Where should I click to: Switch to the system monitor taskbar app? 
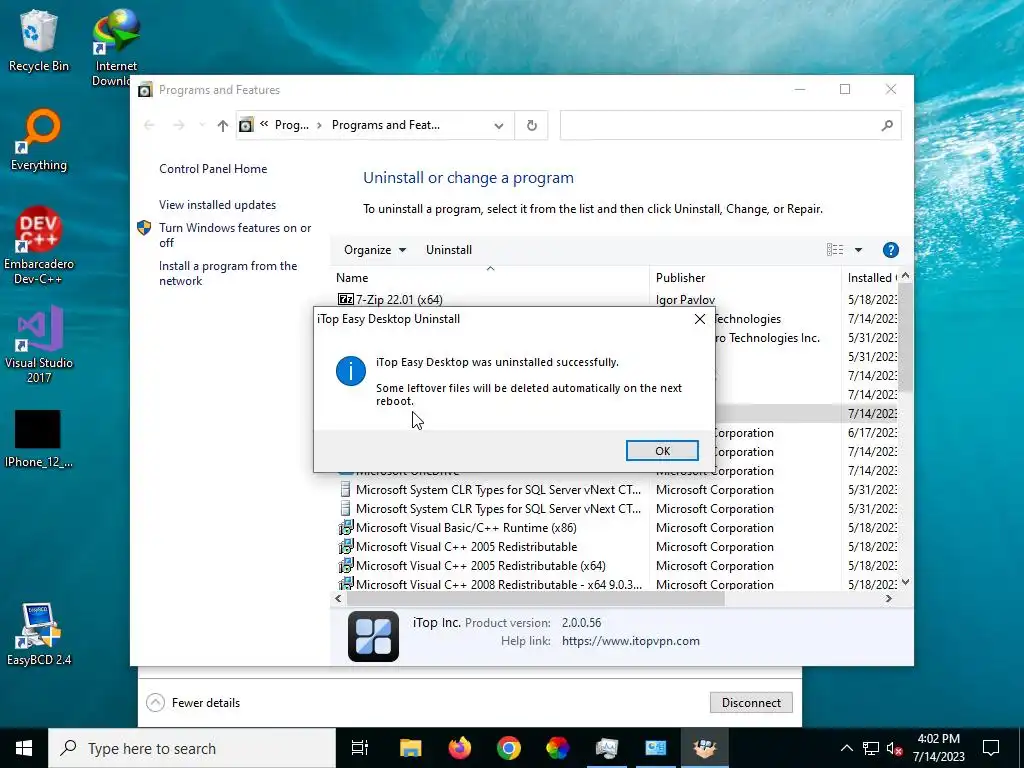pos(607,748)
